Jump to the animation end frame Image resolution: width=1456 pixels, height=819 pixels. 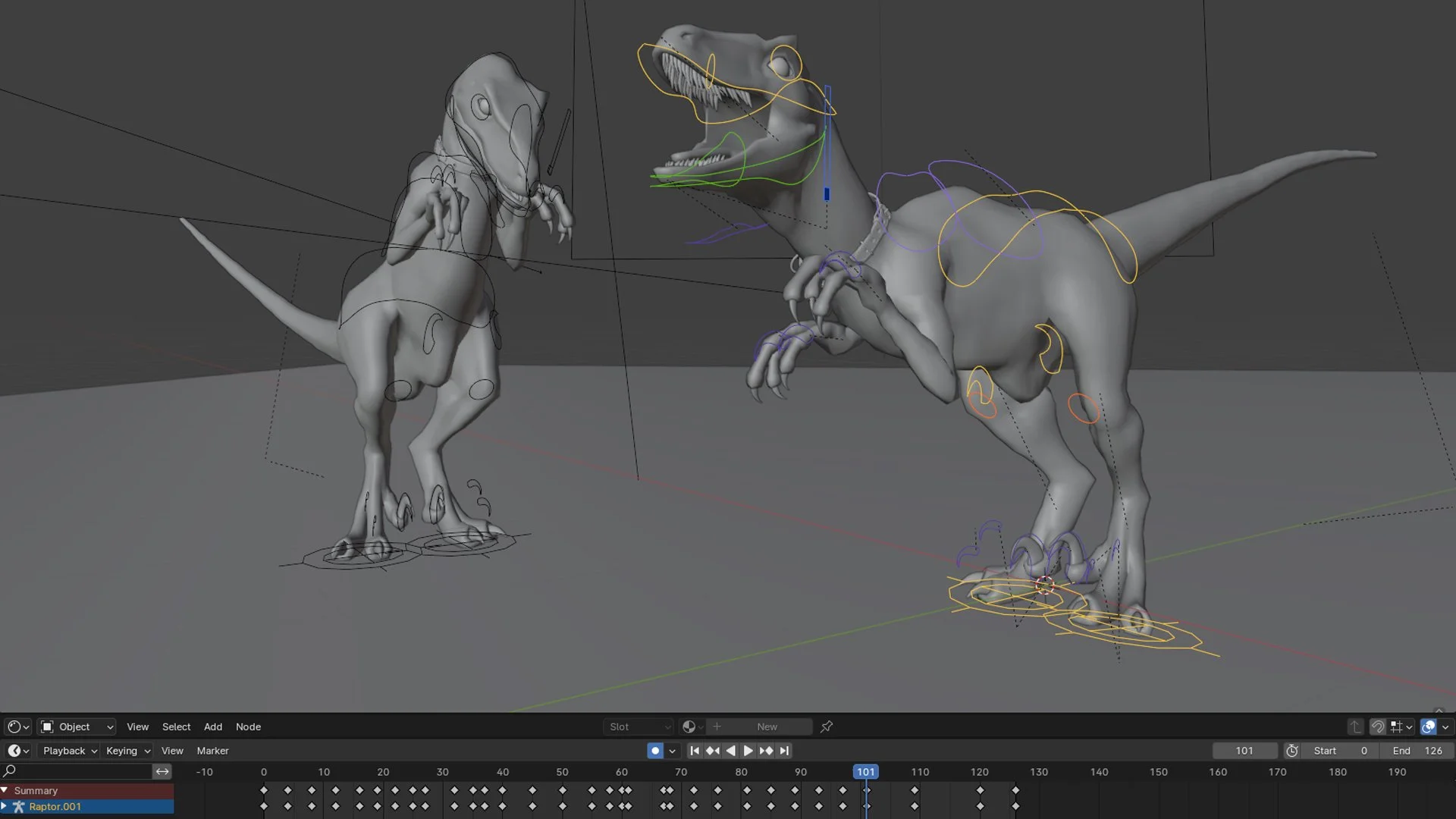(785, 751)
